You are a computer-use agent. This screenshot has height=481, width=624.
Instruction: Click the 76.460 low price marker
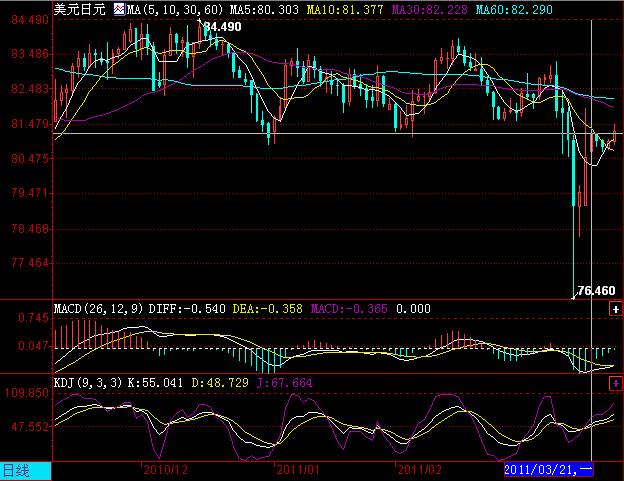click(x=596, y=291)
